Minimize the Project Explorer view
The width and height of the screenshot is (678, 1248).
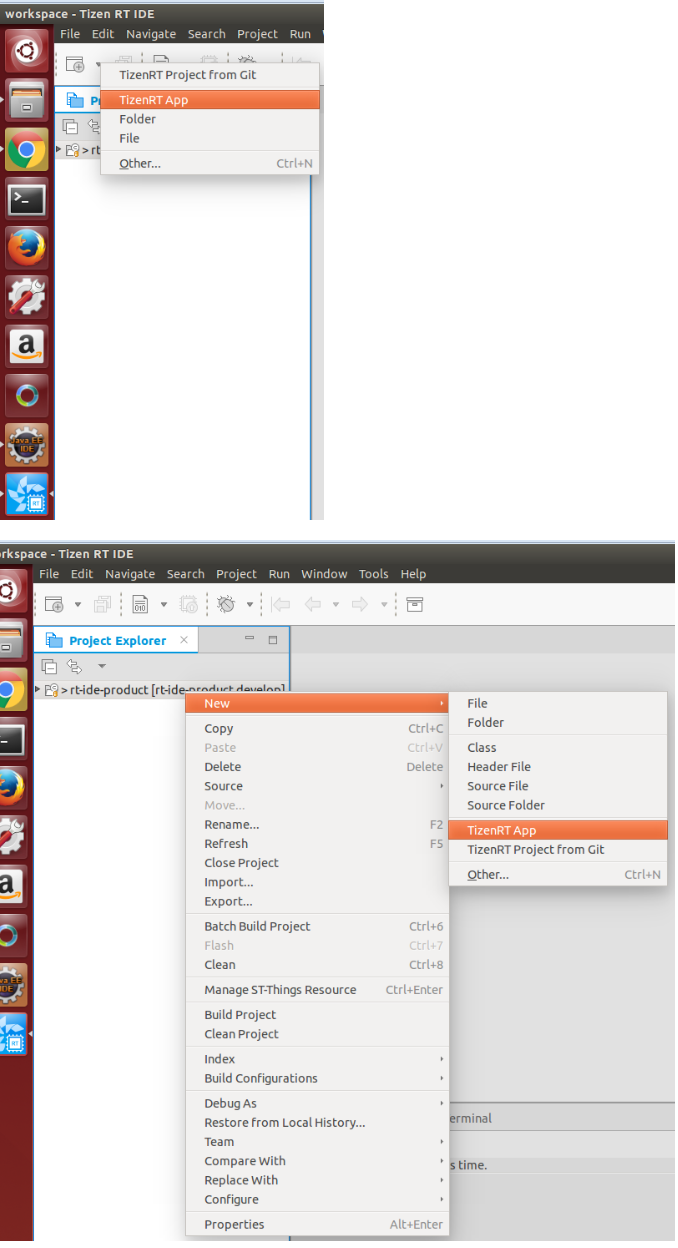250,640
